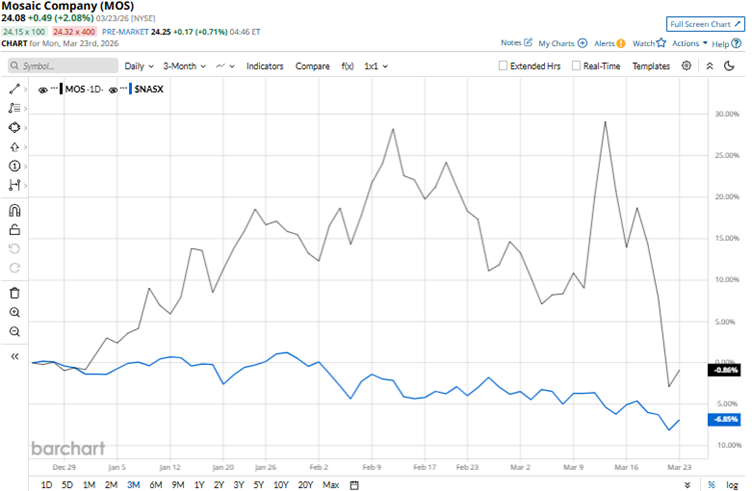The width and height of the screenshot is (752, 491).
Task: Undo the last chart action
Action: tap(14, 249)
